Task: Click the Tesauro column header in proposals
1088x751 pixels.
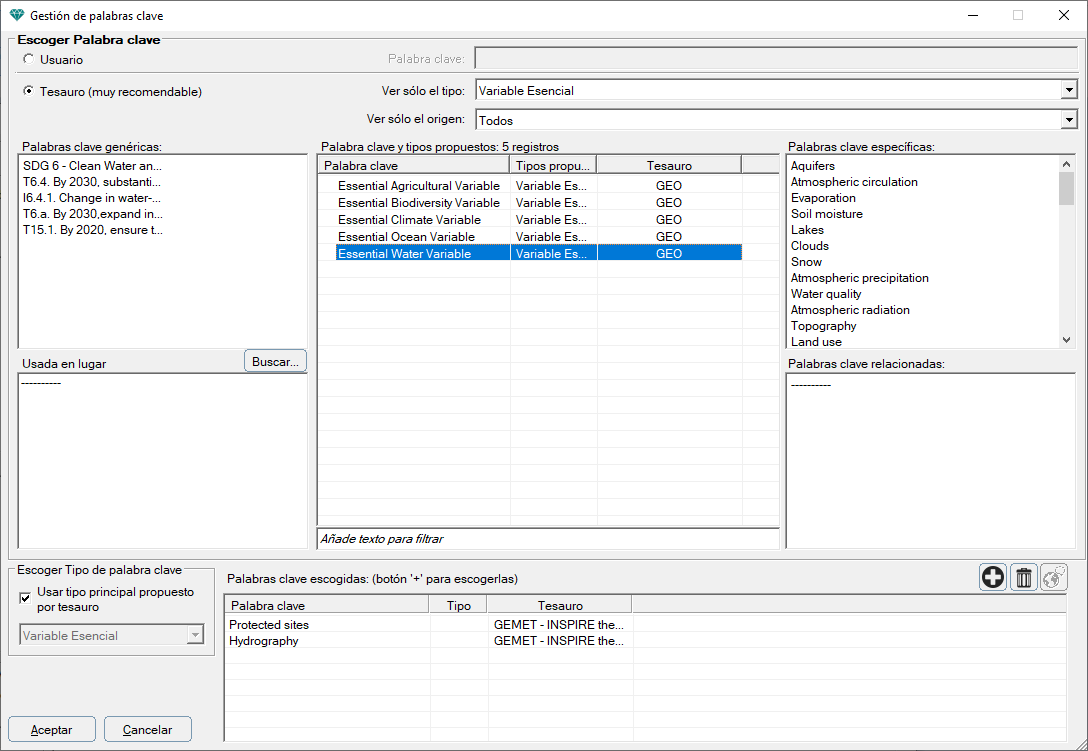Action: click(x=668, y=166)
